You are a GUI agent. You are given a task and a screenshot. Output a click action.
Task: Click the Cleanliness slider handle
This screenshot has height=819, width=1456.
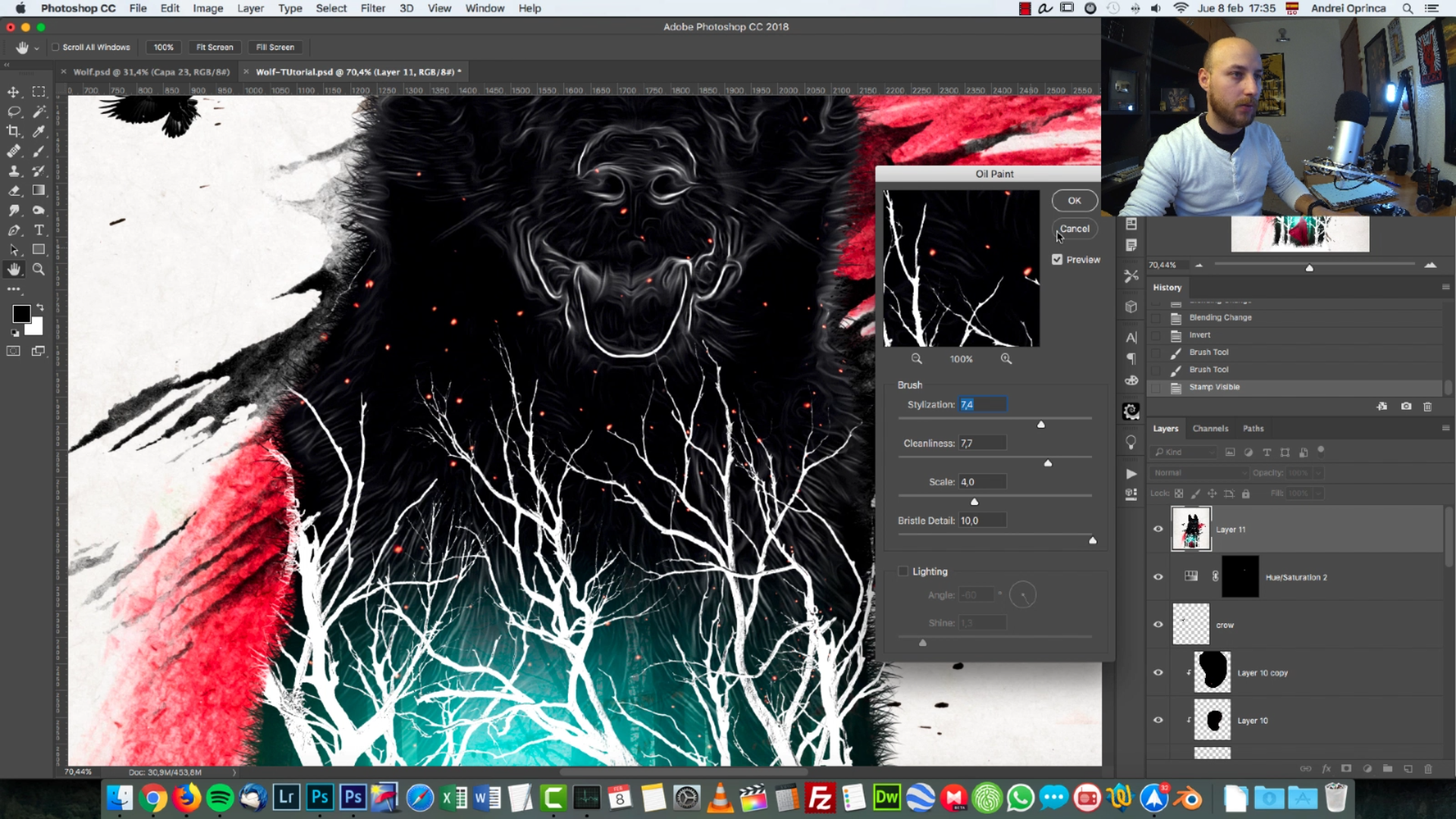coord(1048,463)
